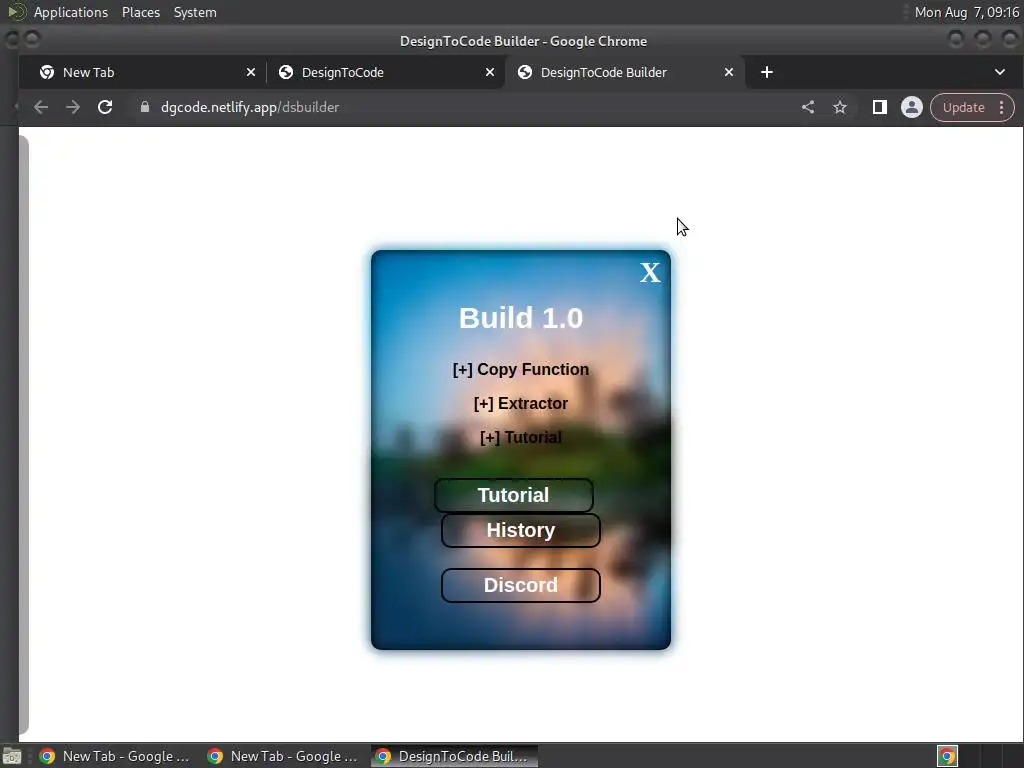Close the DesignToCode tab
The width and height of the screenshot is (1024, 768).
click(x=490, y=72)
